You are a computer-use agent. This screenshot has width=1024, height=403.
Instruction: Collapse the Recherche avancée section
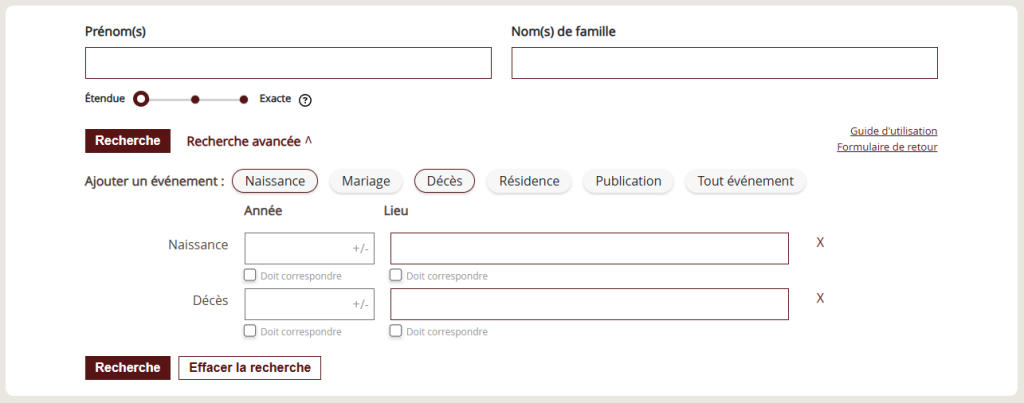point(249,141)
